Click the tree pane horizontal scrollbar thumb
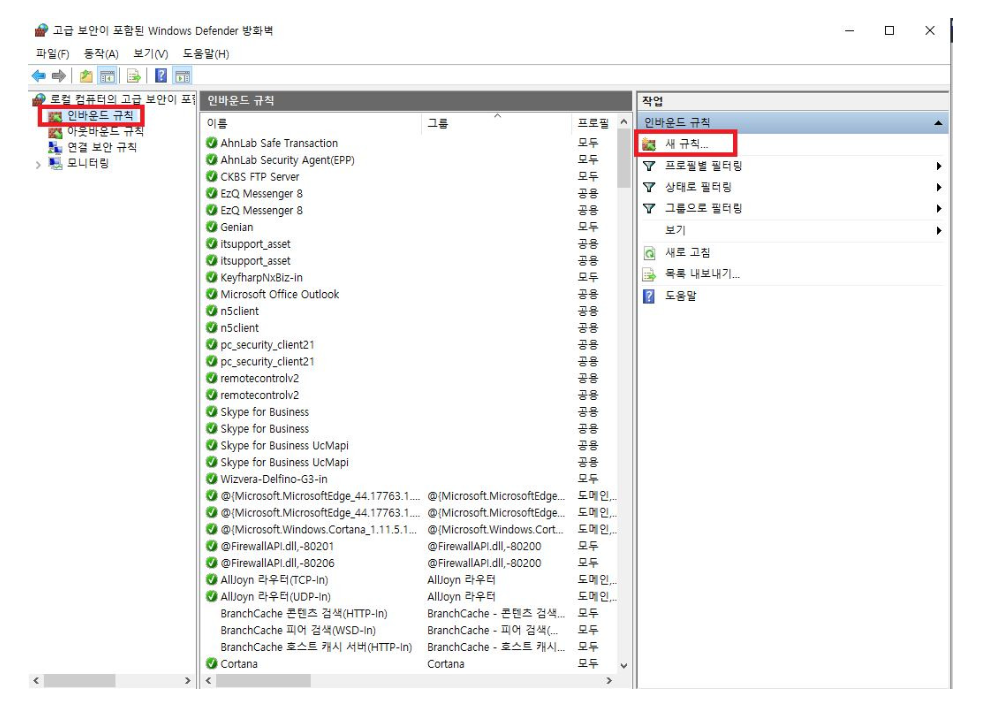998x709 pixels. pos(79,680)
